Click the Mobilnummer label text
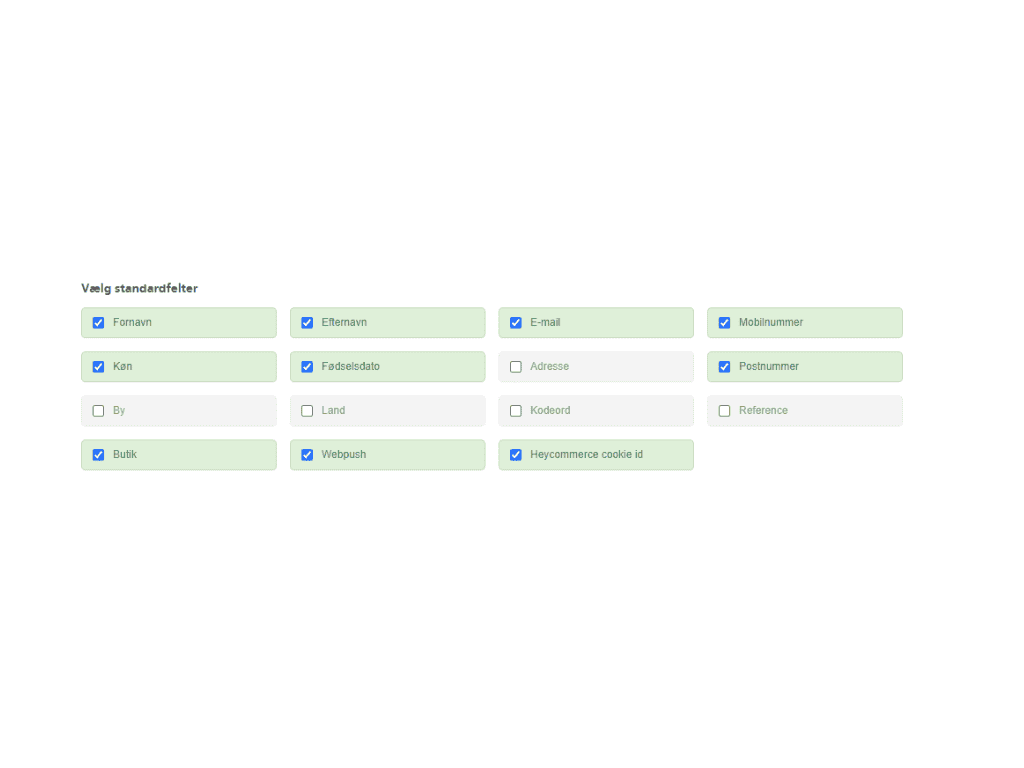The width and height of the screenshot is (1024, 768). [771, 323]
